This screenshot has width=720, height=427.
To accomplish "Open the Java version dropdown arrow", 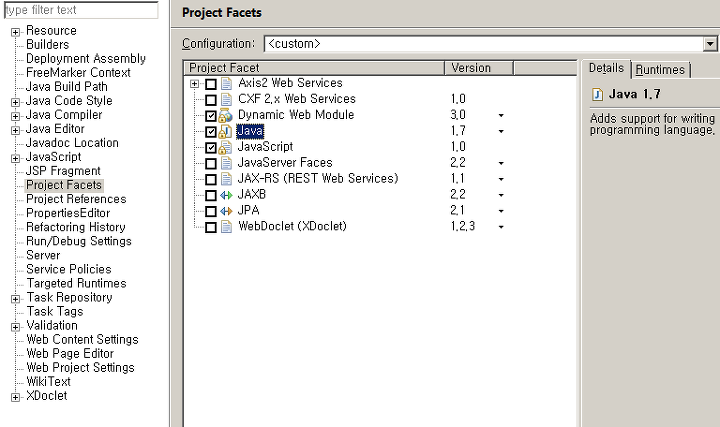I will click(x=501, y=131).
